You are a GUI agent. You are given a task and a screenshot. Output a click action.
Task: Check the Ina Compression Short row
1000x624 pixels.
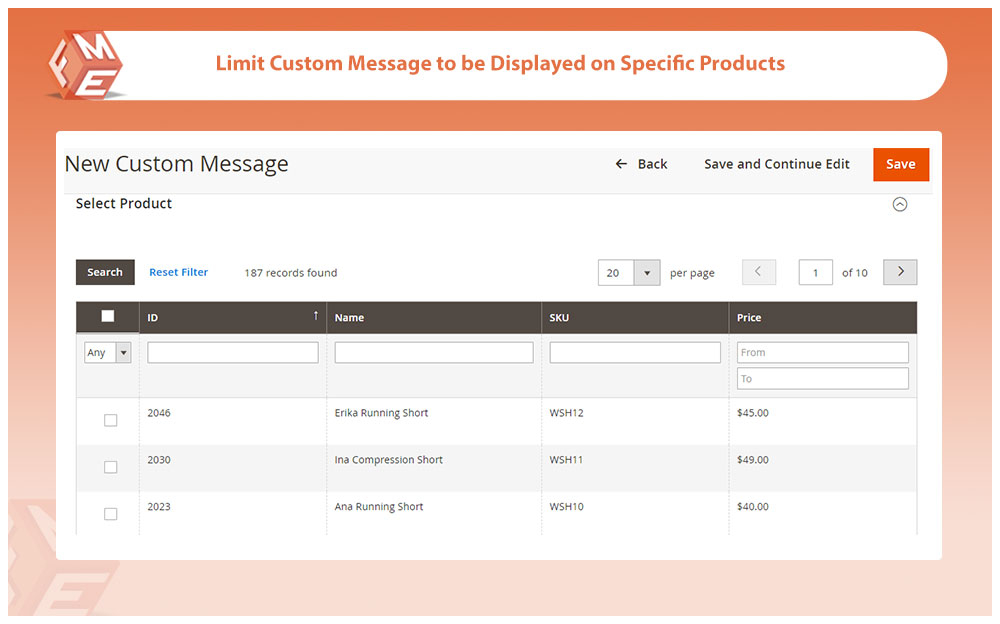[110, 467]
